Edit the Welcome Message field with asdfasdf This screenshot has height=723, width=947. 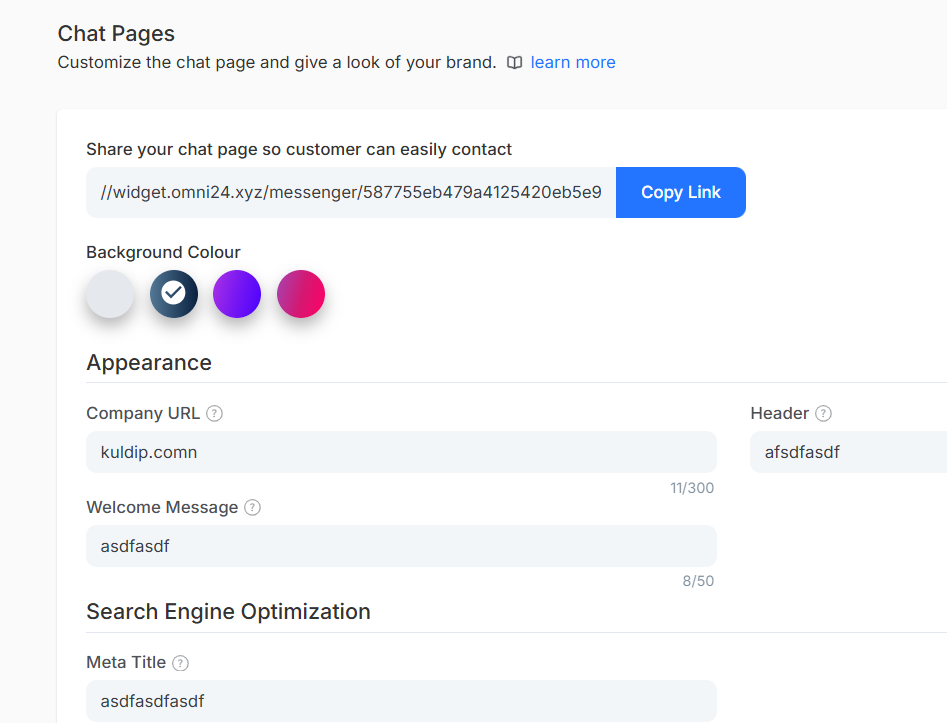[x=401, y=546]
